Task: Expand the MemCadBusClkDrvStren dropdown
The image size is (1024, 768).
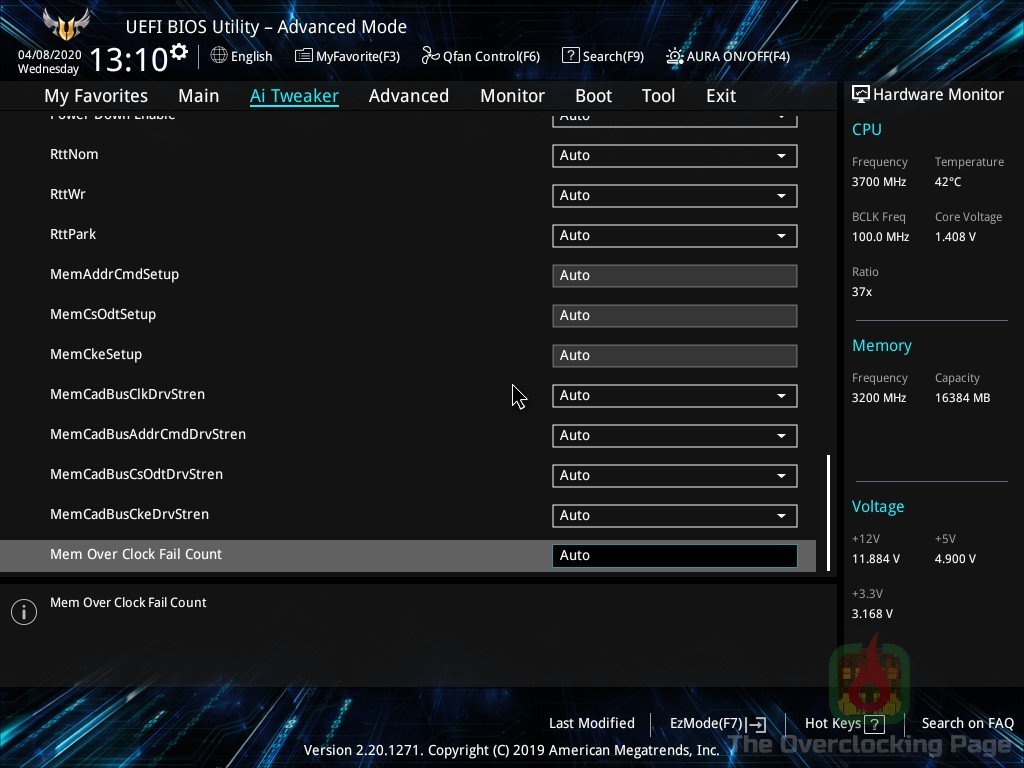Action: click(x=780, y=396)
